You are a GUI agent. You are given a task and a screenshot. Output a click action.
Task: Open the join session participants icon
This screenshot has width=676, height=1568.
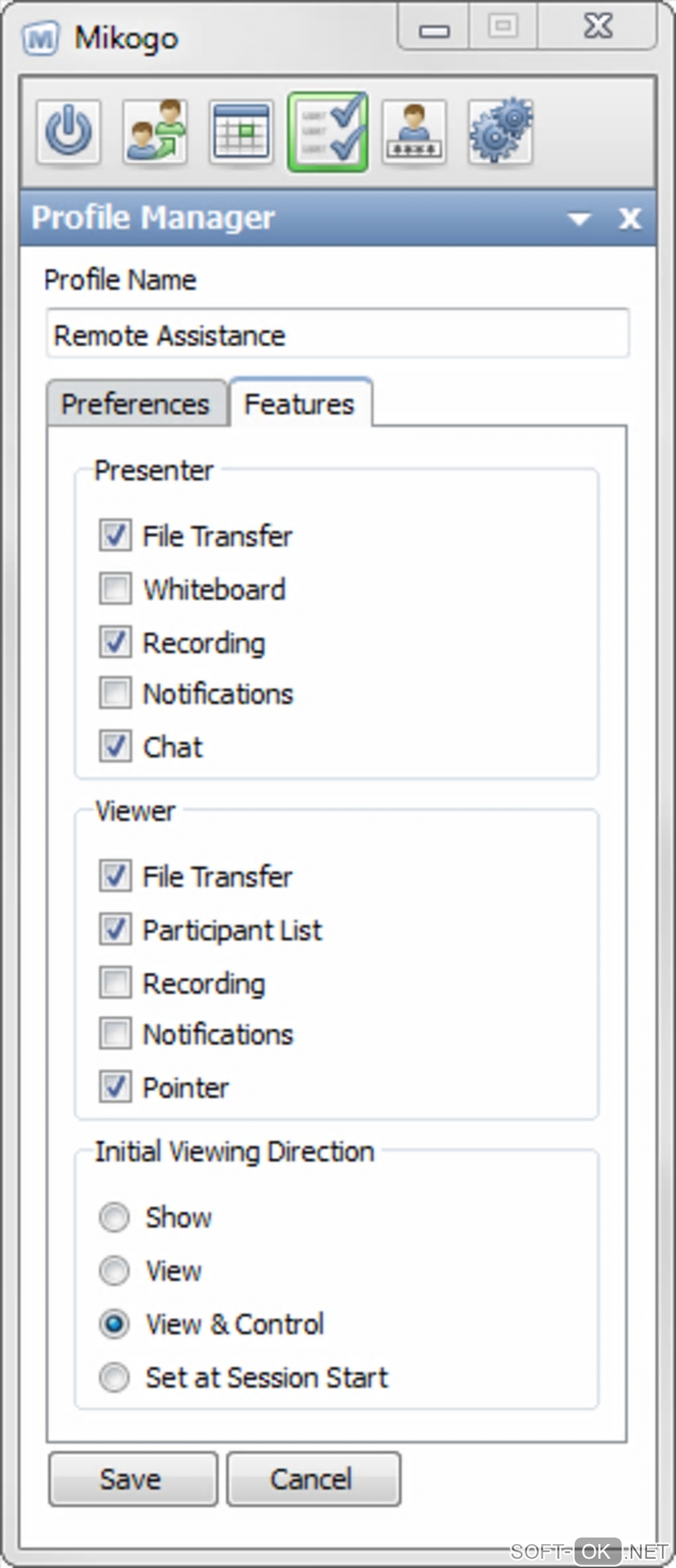(155, 132)
